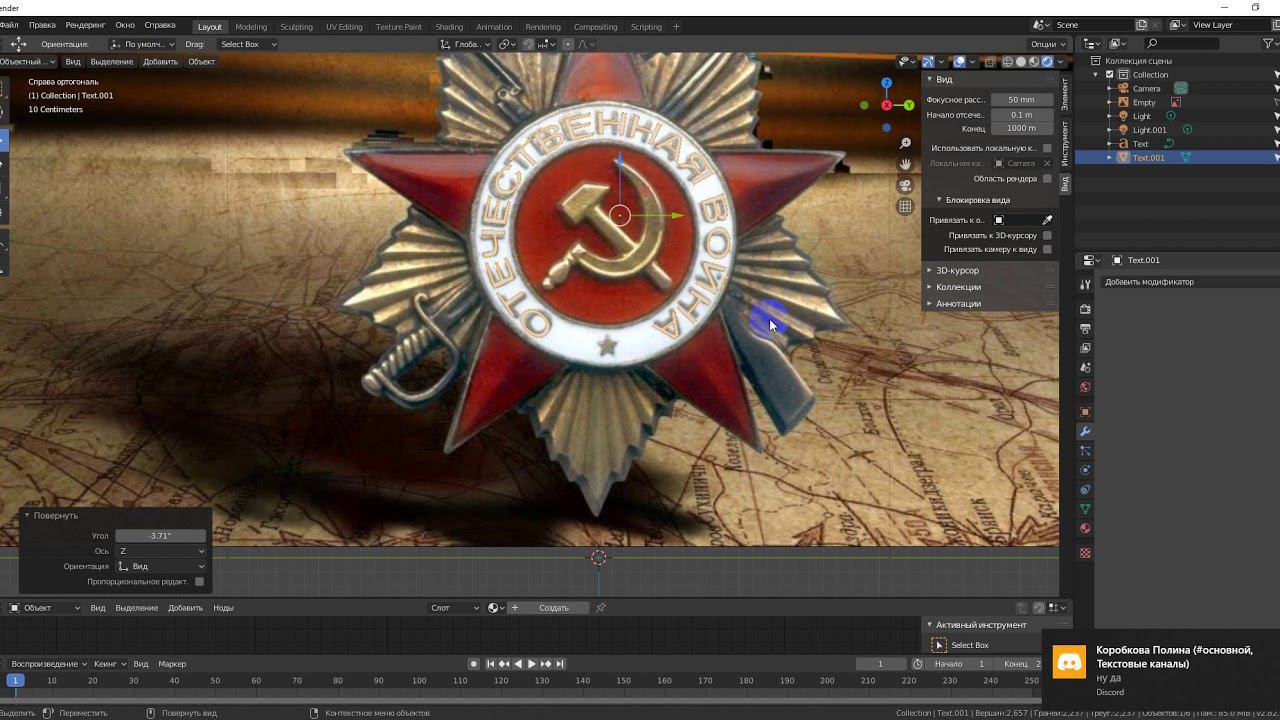Select material preview viewport shading

point(1034,62)
